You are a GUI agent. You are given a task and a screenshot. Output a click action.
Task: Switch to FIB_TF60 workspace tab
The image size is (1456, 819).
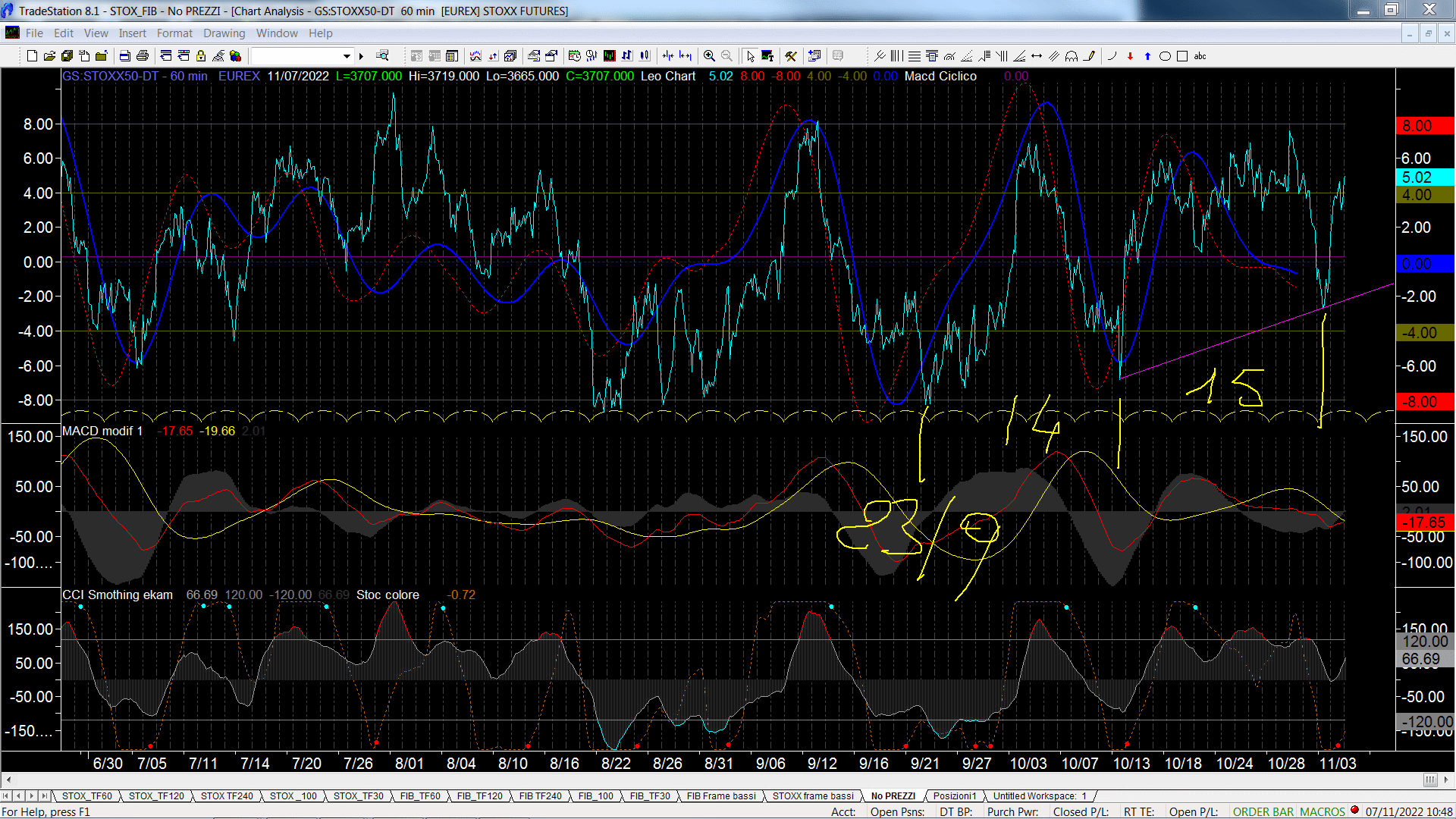coord(420,796)
